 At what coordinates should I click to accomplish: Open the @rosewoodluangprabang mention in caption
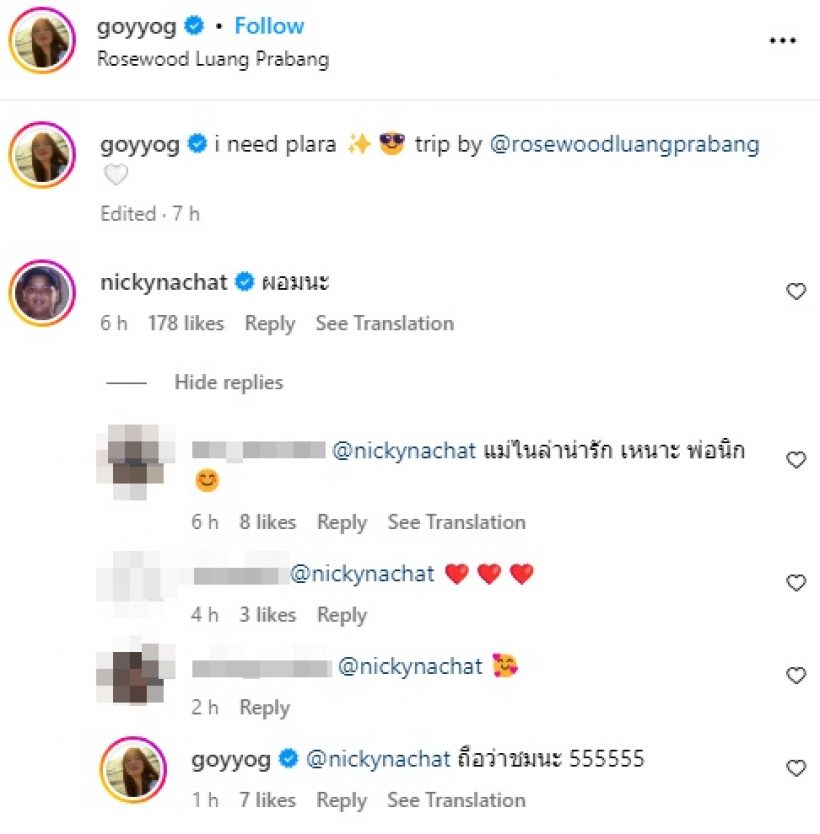pyautogui.click(x=625, y=144)
